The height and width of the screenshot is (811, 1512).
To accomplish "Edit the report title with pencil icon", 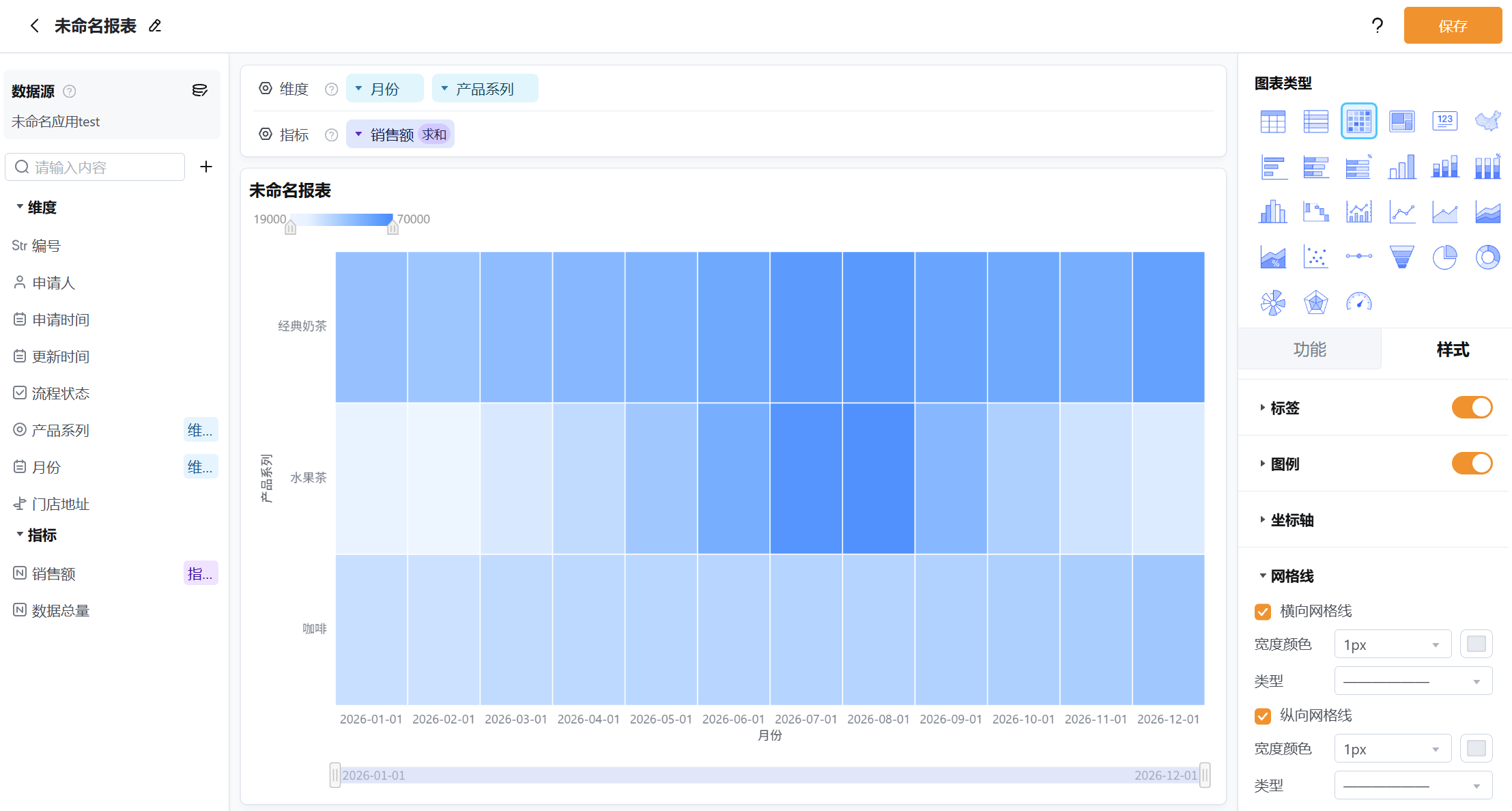I will point(155,26).
